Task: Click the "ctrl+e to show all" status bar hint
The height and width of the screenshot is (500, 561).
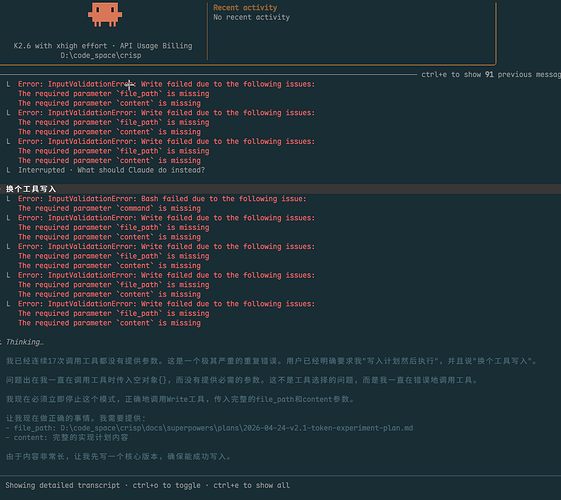Action: 252,485
